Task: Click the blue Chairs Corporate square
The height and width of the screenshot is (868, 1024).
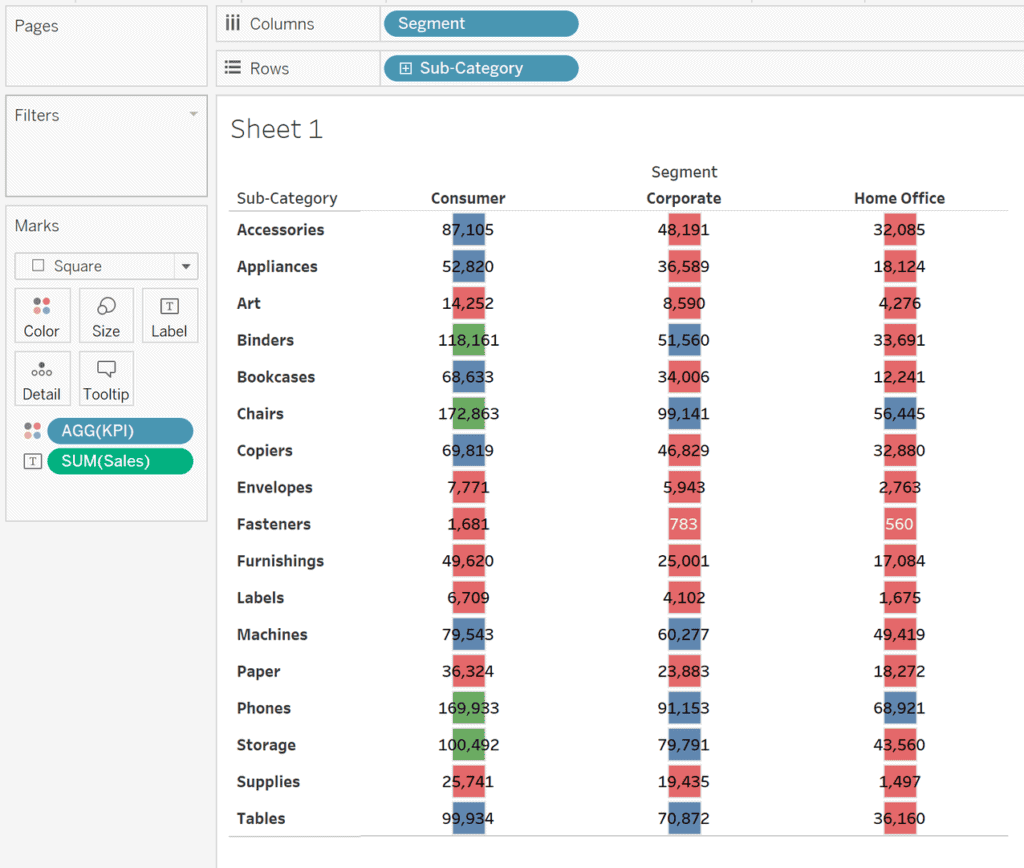Action: [x=684, y=414]
